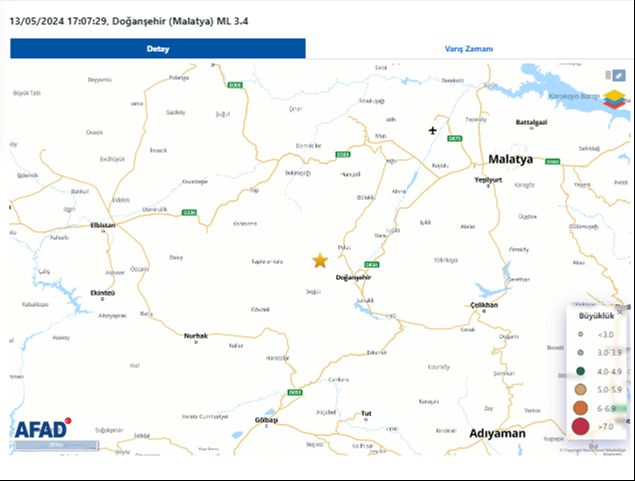635x481 pixels.
Task: Click the red >7.0 magnitude circle
Action: coord(580,427)
